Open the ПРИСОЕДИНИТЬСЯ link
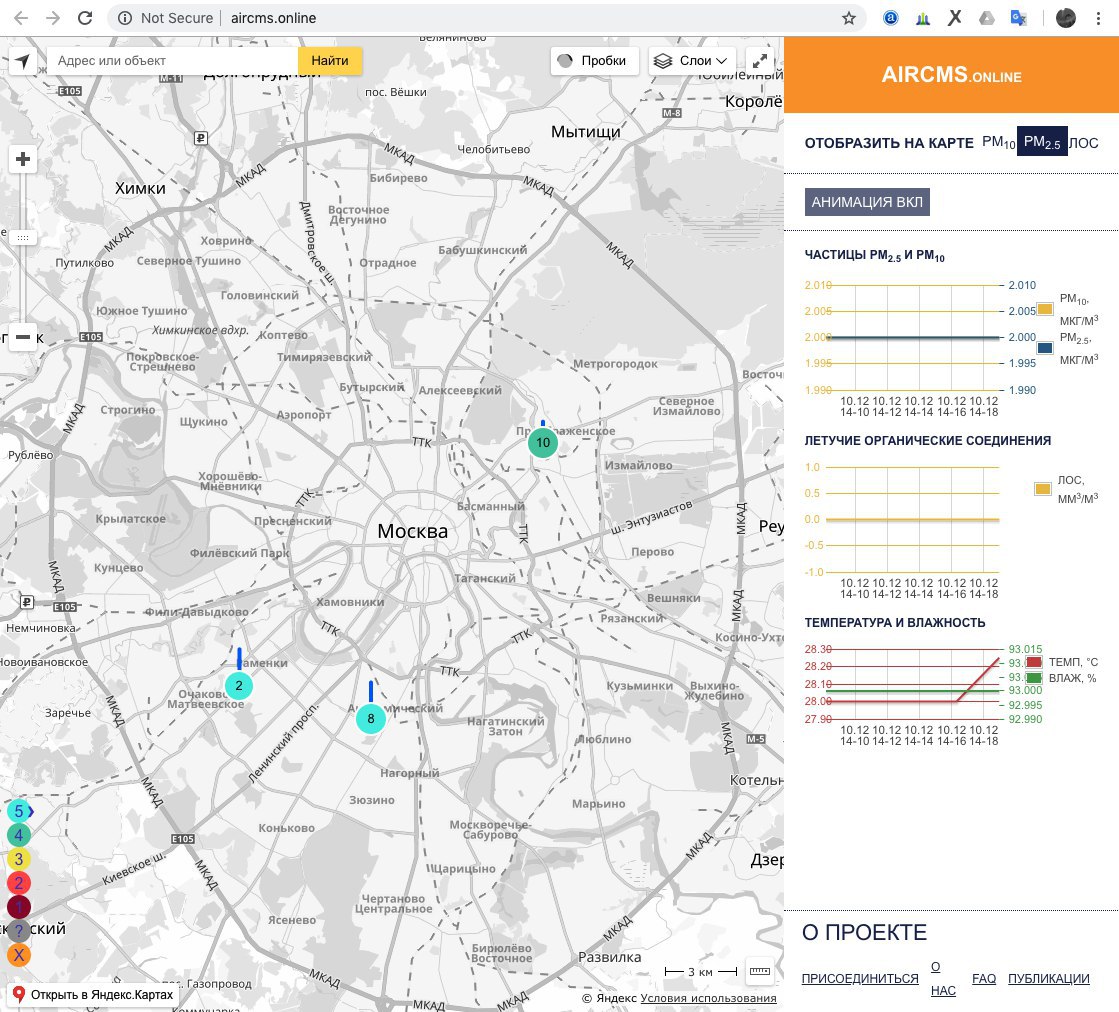 pos(860,978)
